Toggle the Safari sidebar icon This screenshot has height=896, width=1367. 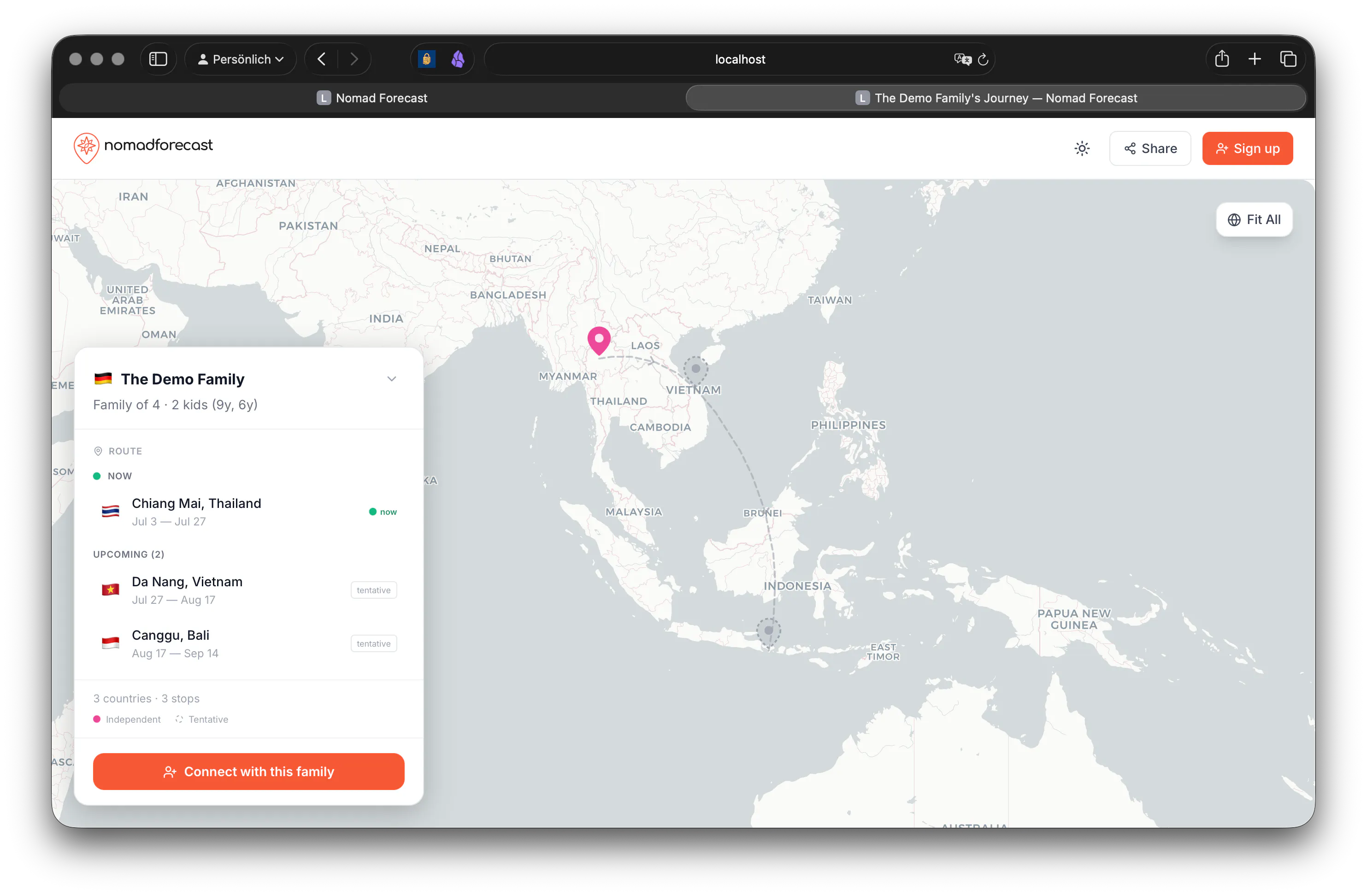[158, 59]
